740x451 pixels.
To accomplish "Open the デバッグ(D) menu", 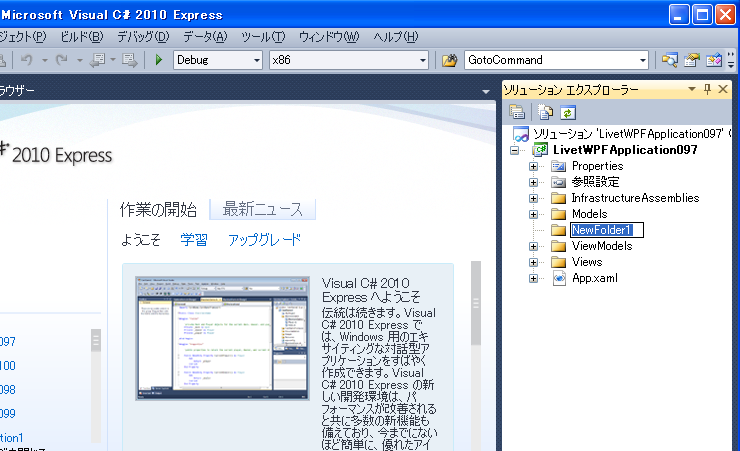I will pos(143,37).
